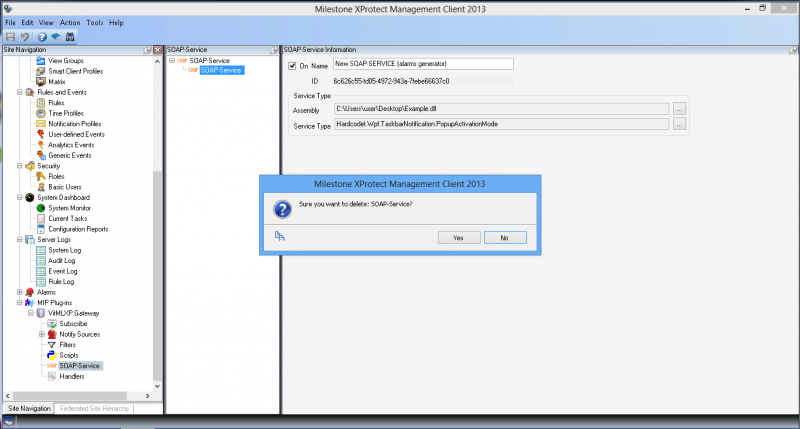
Task: Click the Undo toolbar icon
Action: point(25,37)
